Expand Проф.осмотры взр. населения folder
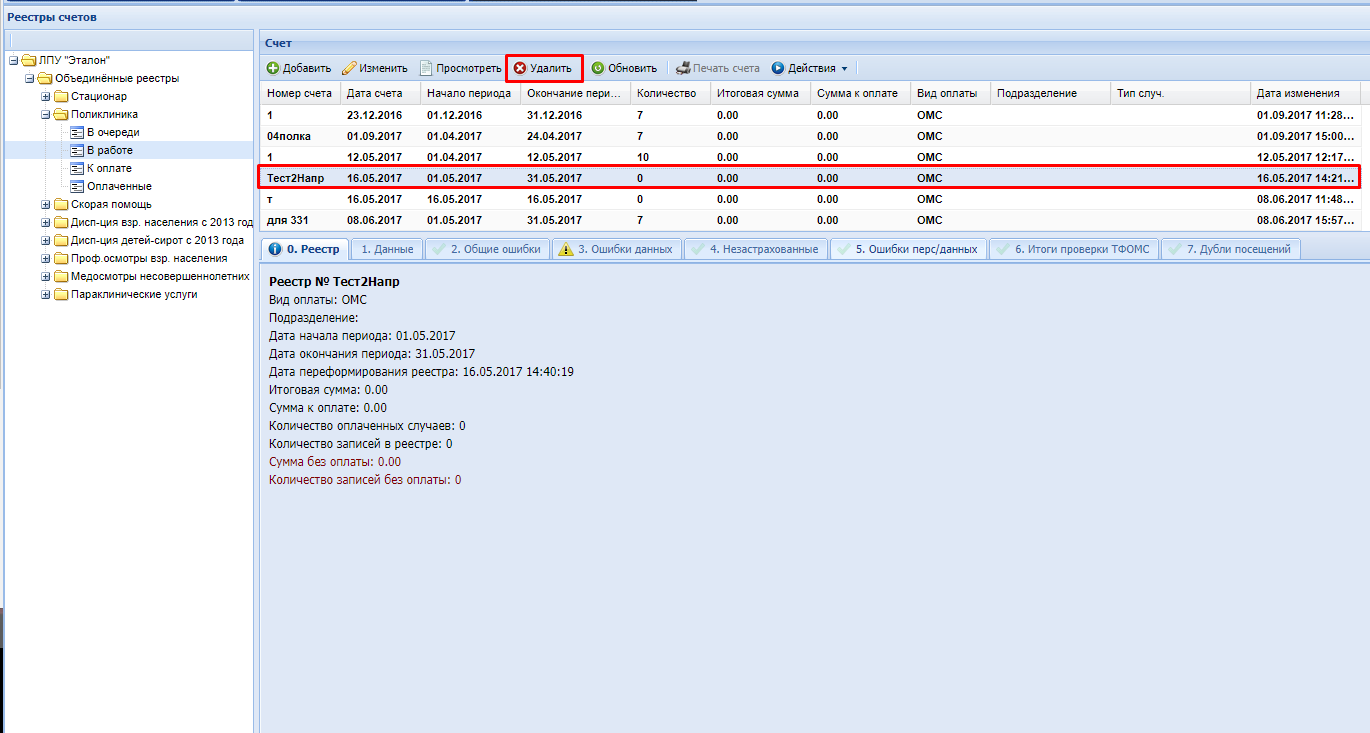The width and height of the screenshot is (1370, 733). (46, 258)
